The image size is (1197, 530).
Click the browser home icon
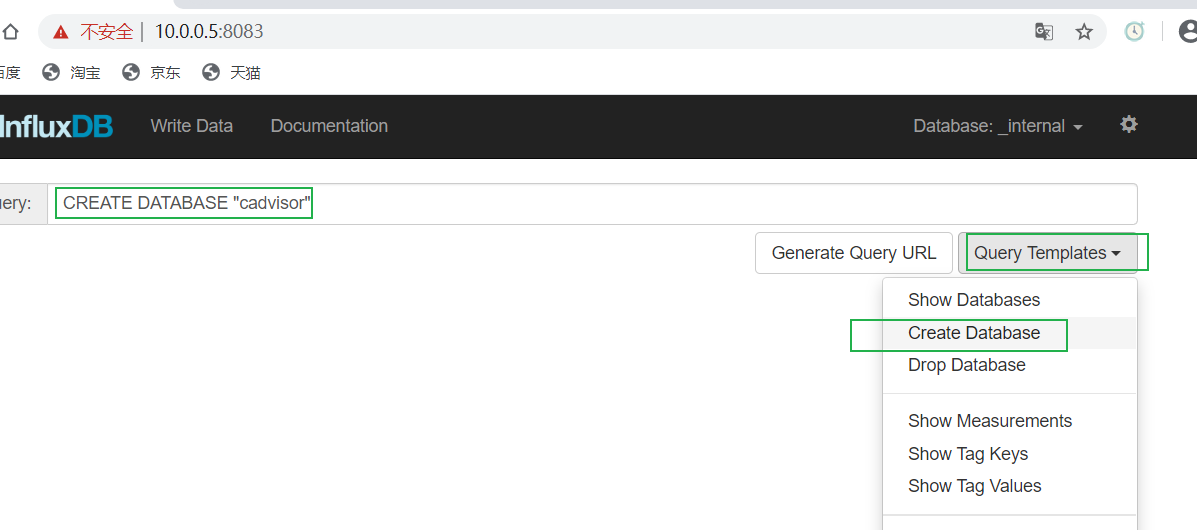pos(10,32)
